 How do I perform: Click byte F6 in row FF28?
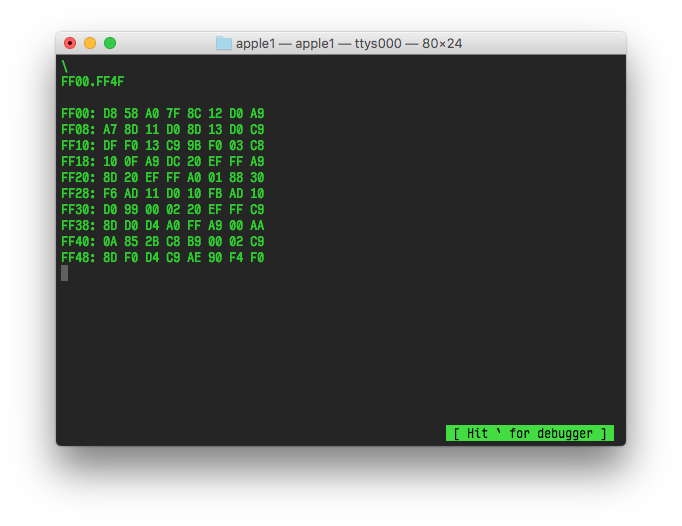click(110, 194)
